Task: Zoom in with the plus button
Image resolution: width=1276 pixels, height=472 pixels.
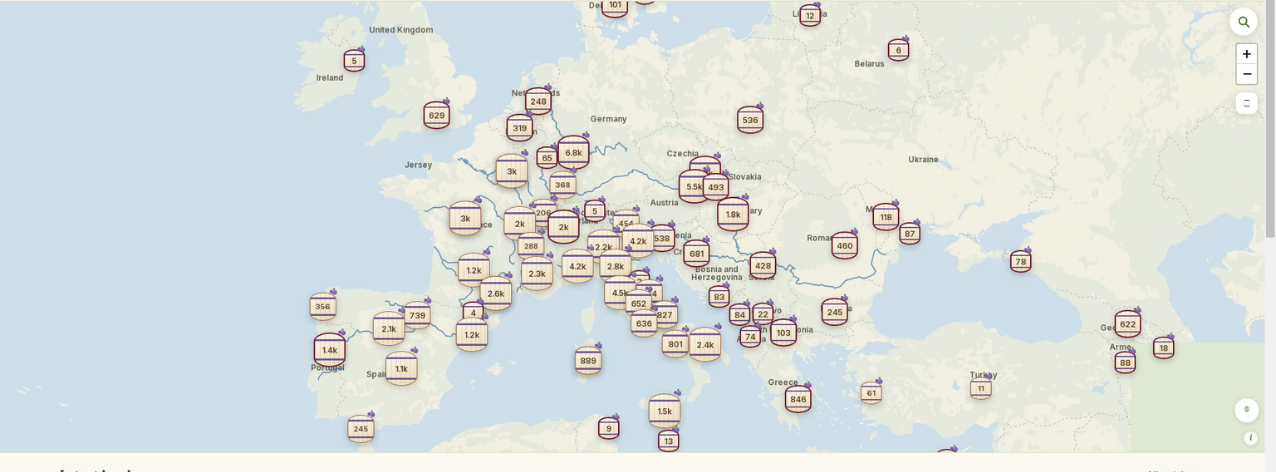Action: (1246, 54)
